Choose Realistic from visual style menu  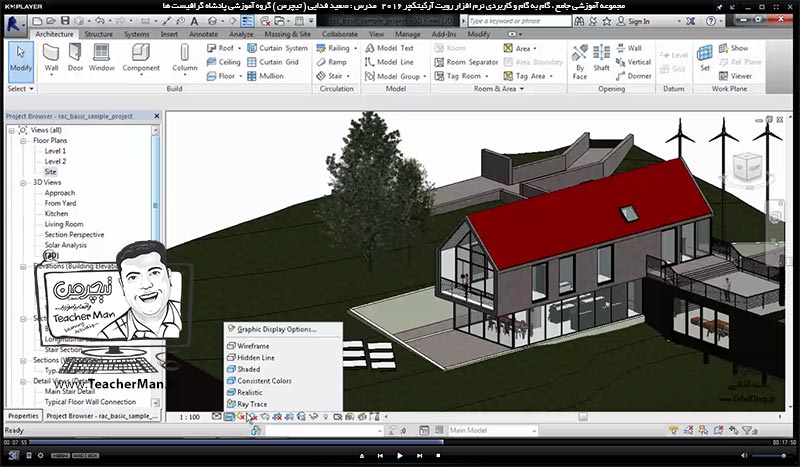pyautogui.click(x=250, y=392)
